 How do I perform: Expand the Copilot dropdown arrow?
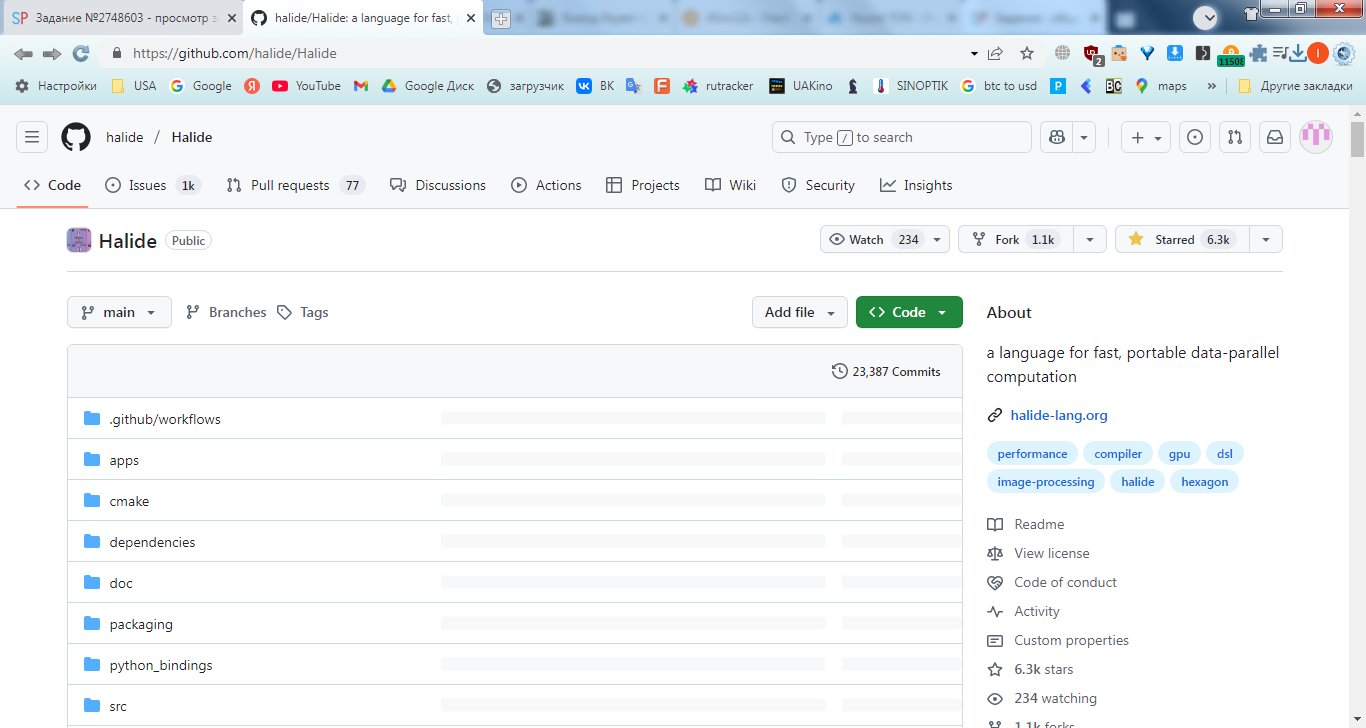(x=1084, y=137)
